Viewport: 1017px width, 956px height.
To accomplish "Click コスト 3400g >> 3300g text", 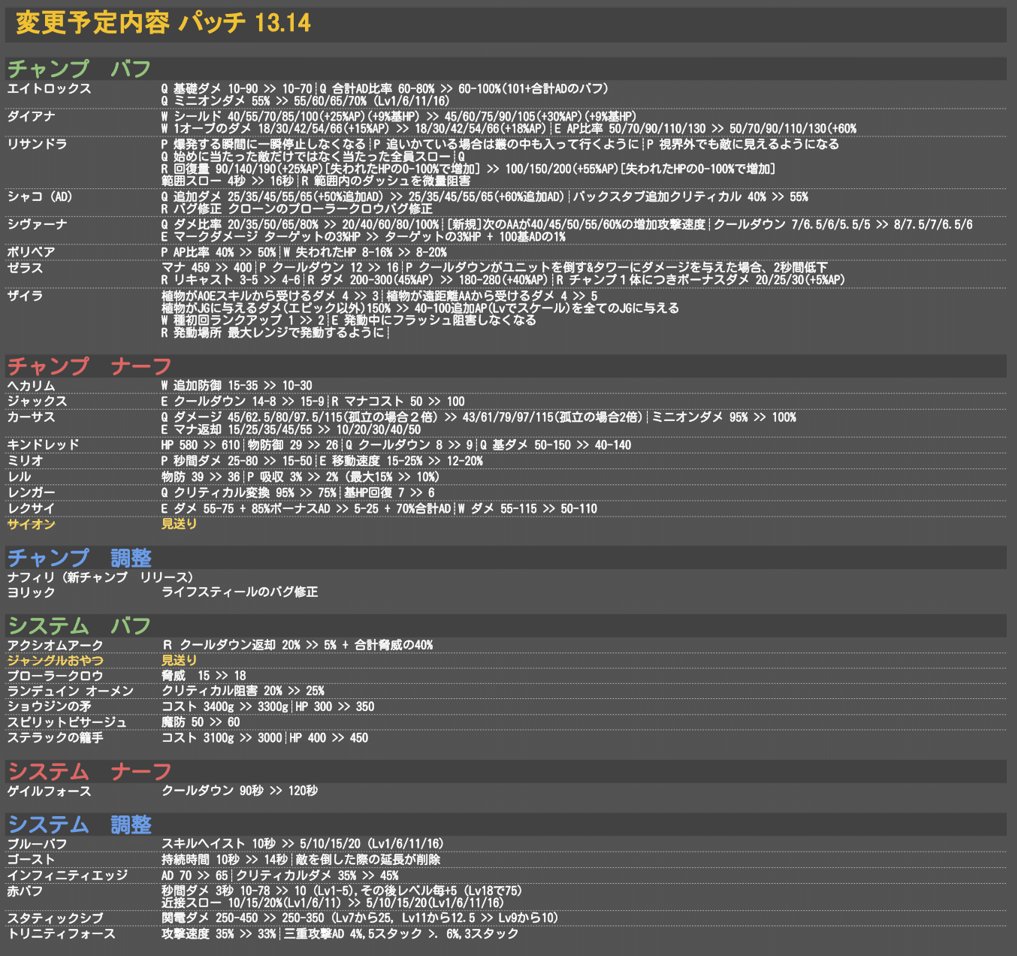I will click(225, 706).
